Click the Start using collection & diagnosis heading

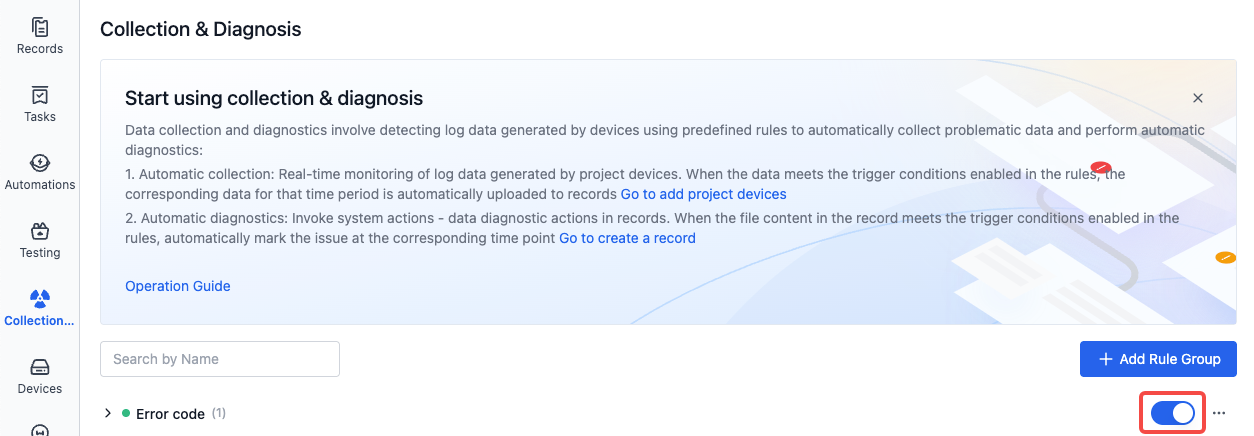[274, 98]
